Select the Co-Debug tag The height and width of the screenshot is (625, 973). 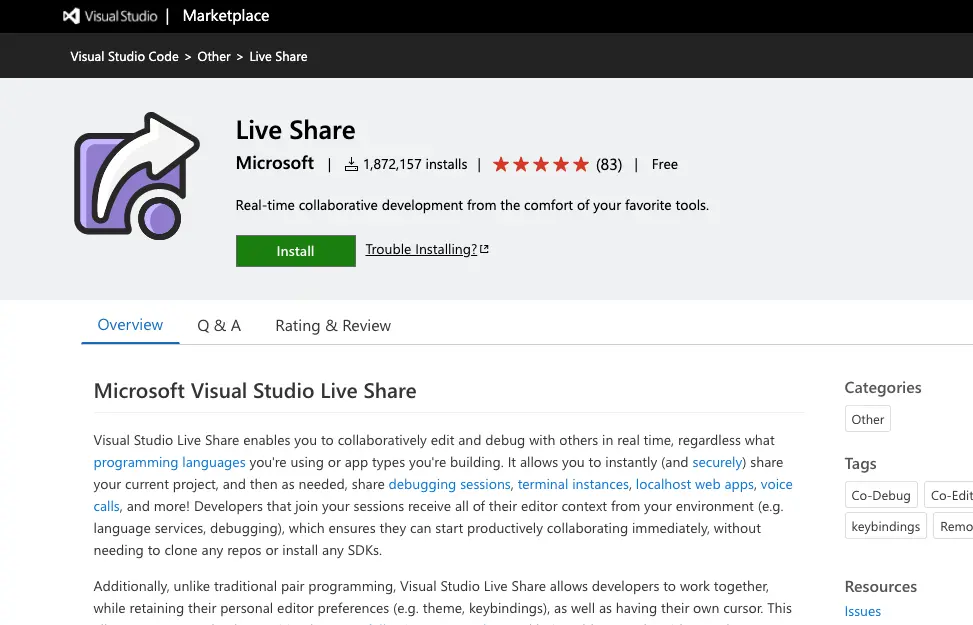881,495
